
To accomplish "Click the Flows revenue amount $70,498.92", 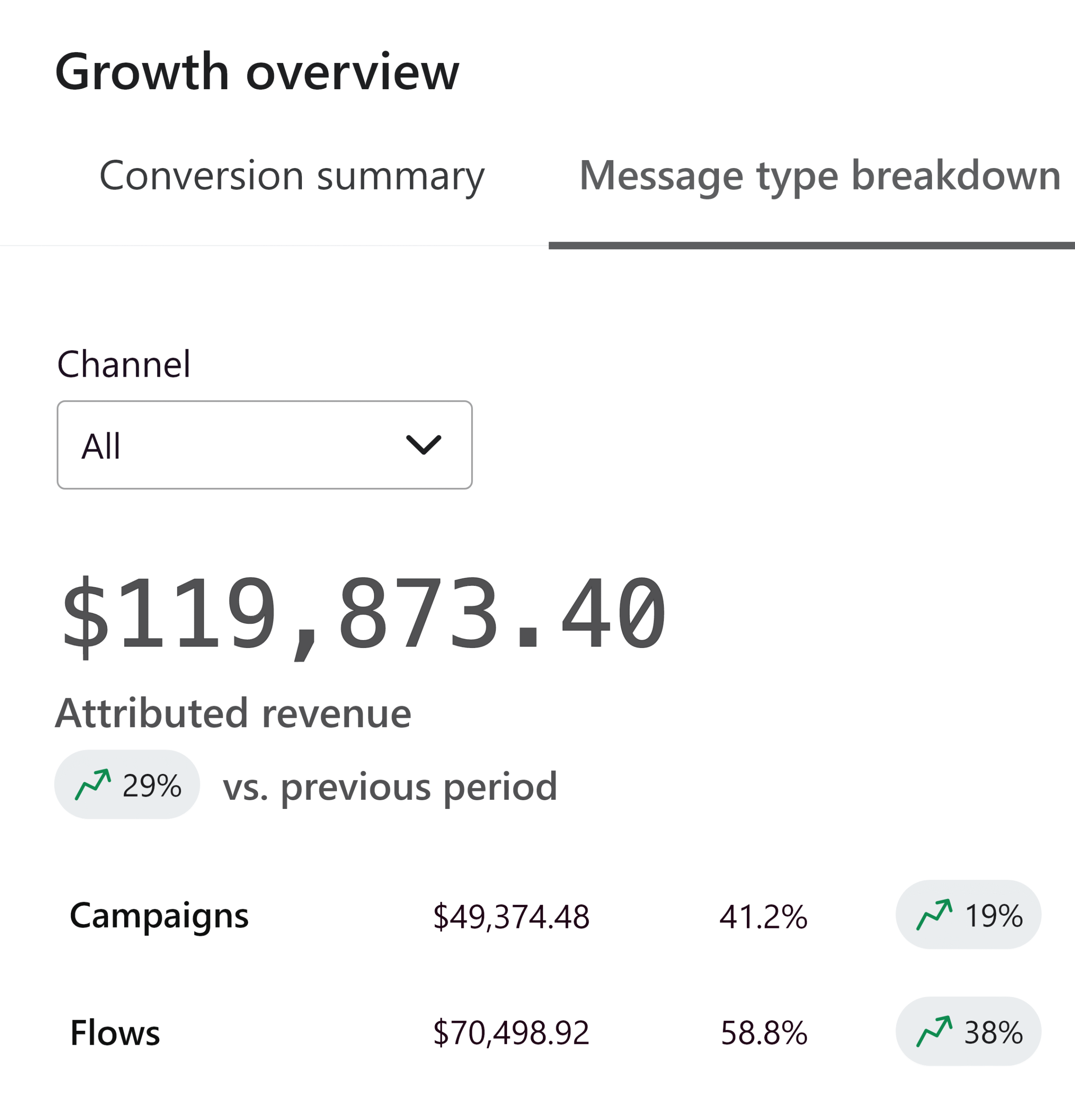I will point(511,1032).
